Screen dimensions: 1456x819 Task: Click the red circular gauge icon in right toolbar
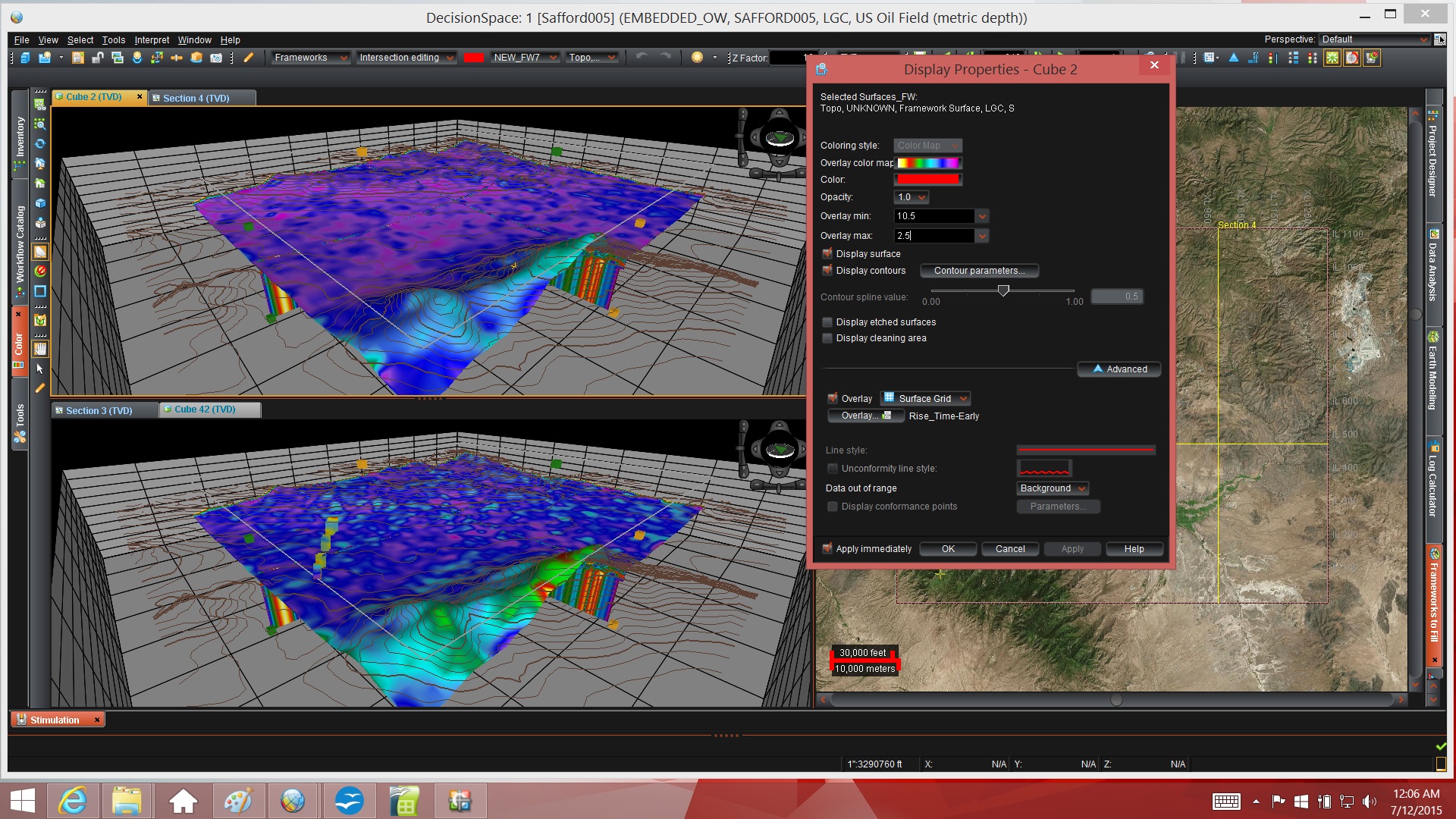click(1351, 58)
